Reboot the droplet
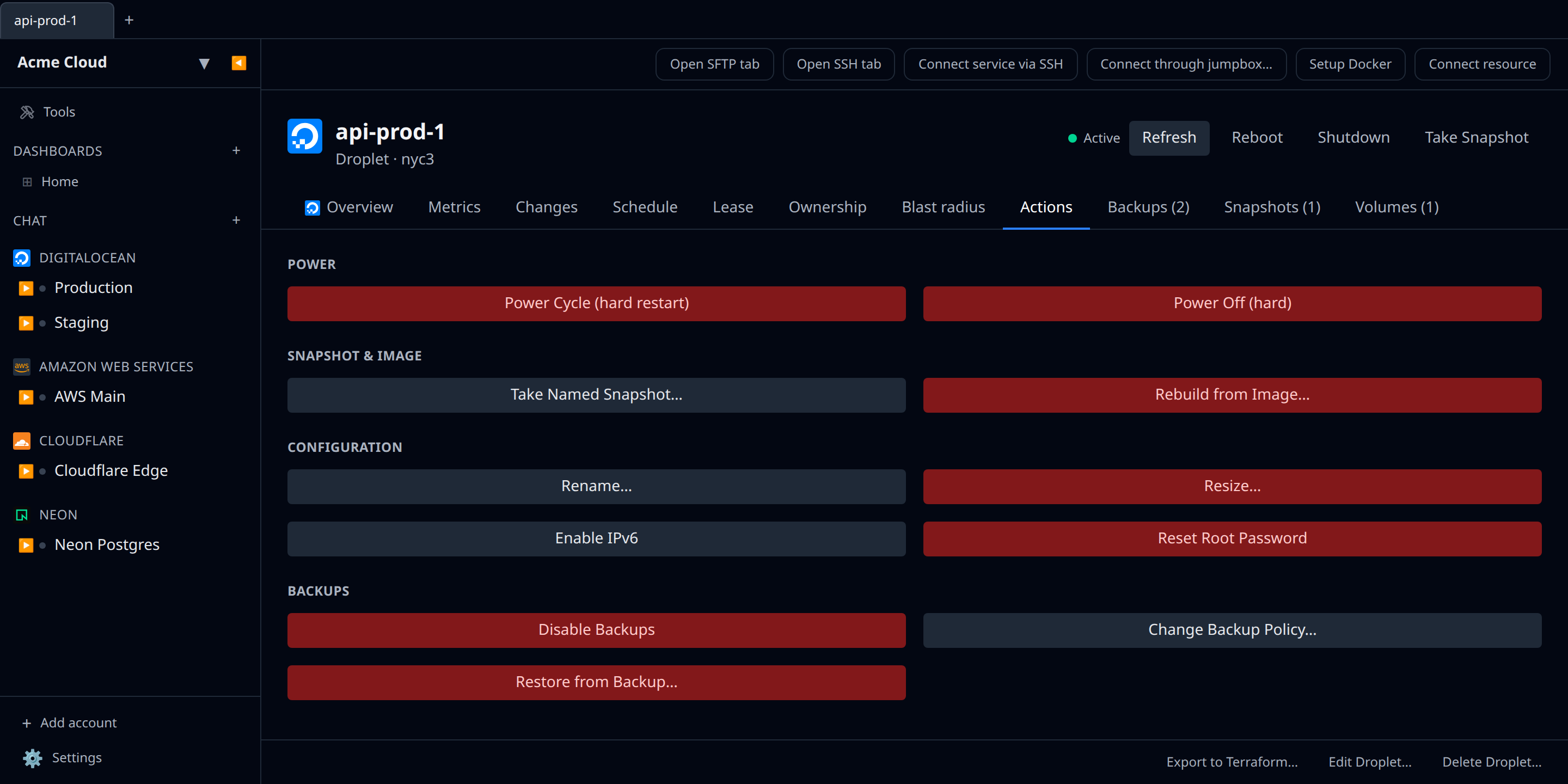This screenshot has width=1568, height=784. click(1257, 138)
